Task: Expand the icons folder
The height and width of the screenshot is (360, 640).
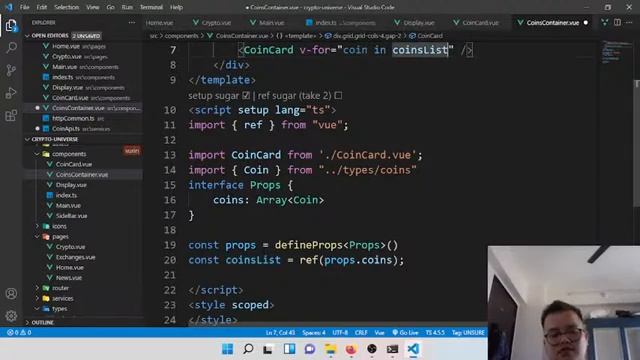Action: coord(37,226)
